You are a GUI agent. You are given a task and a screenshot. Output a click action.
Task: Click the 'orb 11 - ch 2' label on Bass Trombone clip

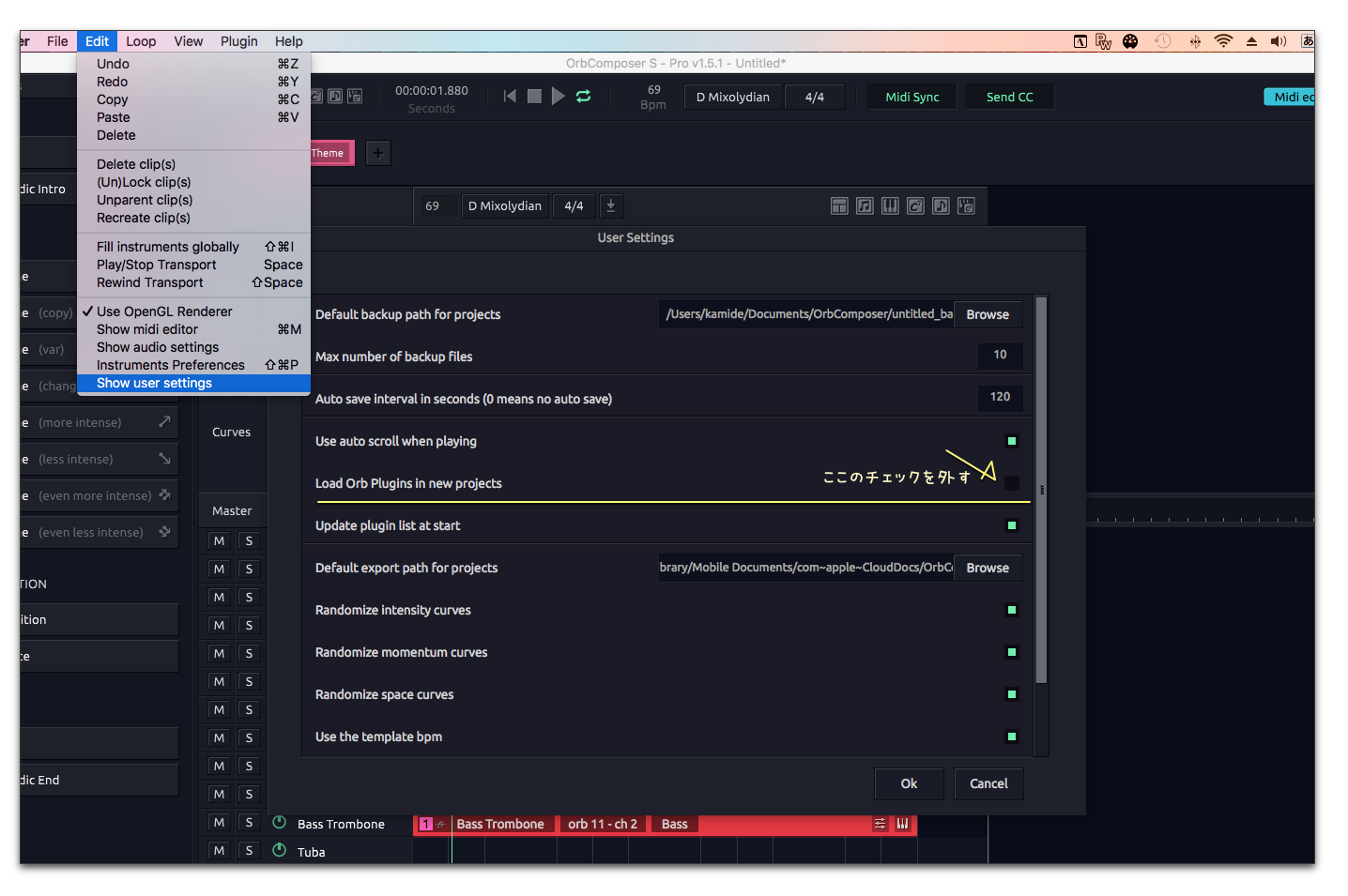(x=603, y=824)
